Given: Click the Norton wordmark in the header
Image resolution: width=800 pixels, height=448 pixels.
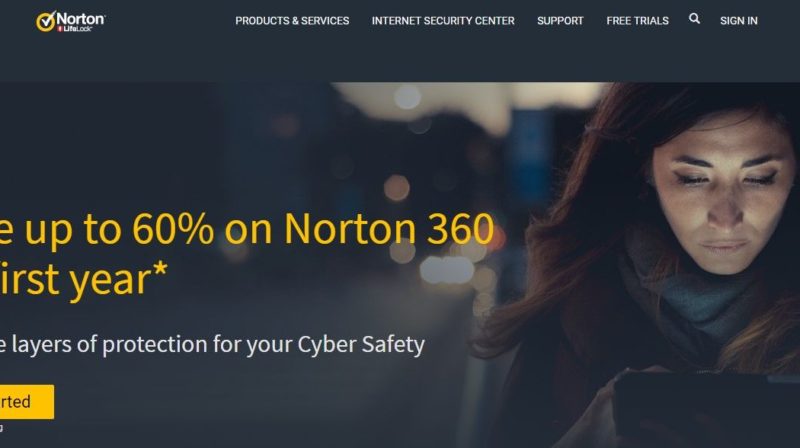Looking at the screenshot, I should 81,19.
